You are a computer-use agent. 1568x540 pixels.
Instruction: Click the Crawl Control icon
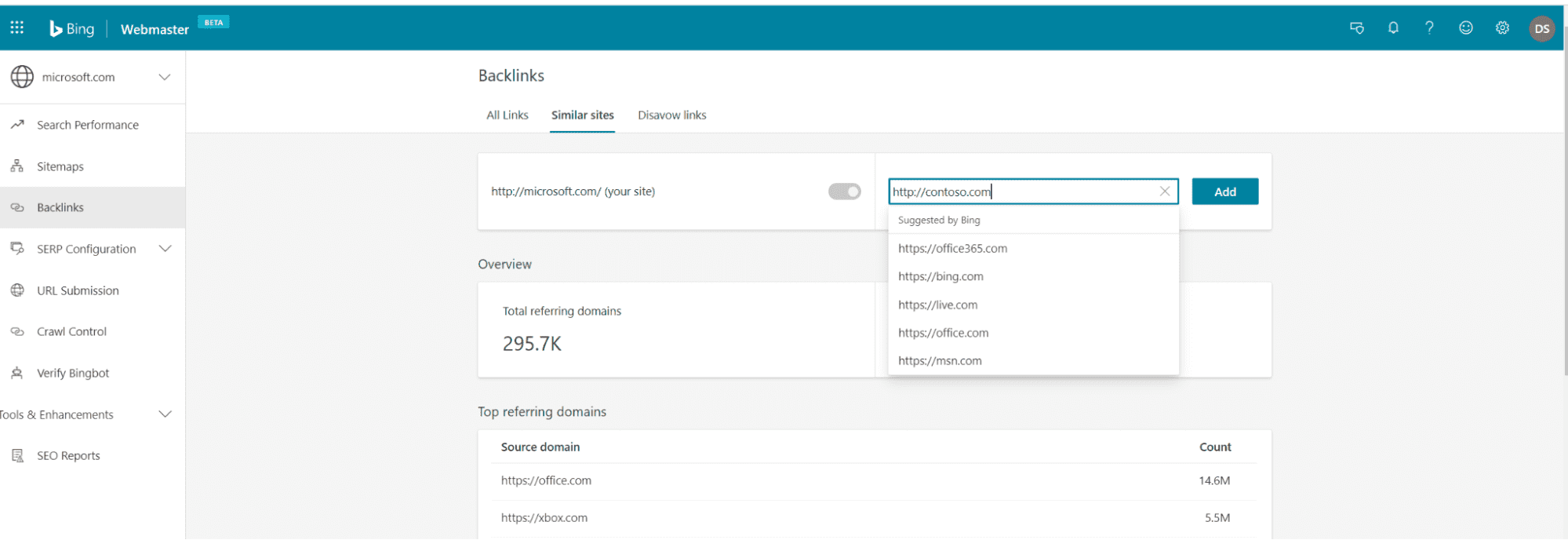(17, 331)
